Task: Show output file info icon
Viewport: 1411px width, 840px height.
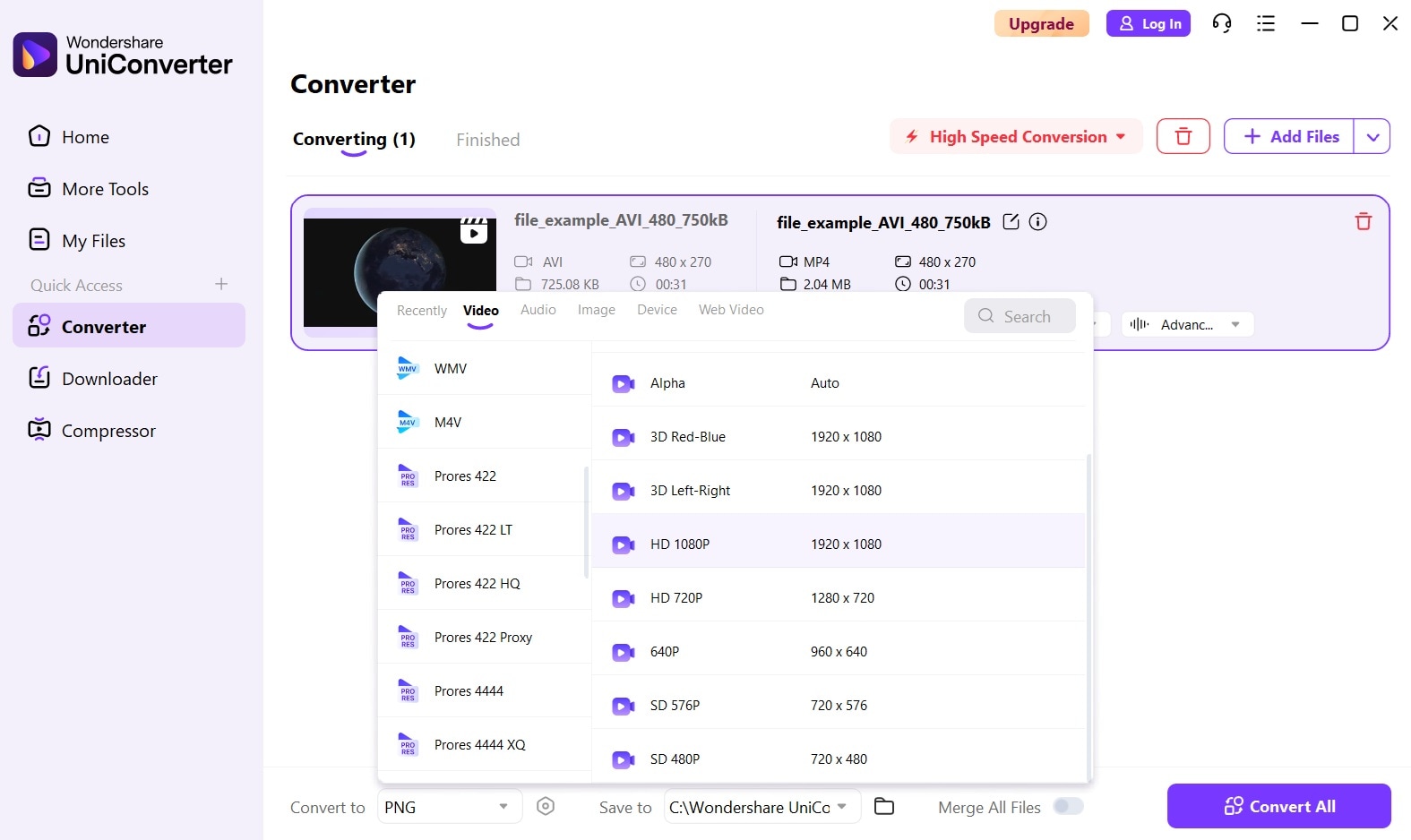Action: coord(1037,222)
